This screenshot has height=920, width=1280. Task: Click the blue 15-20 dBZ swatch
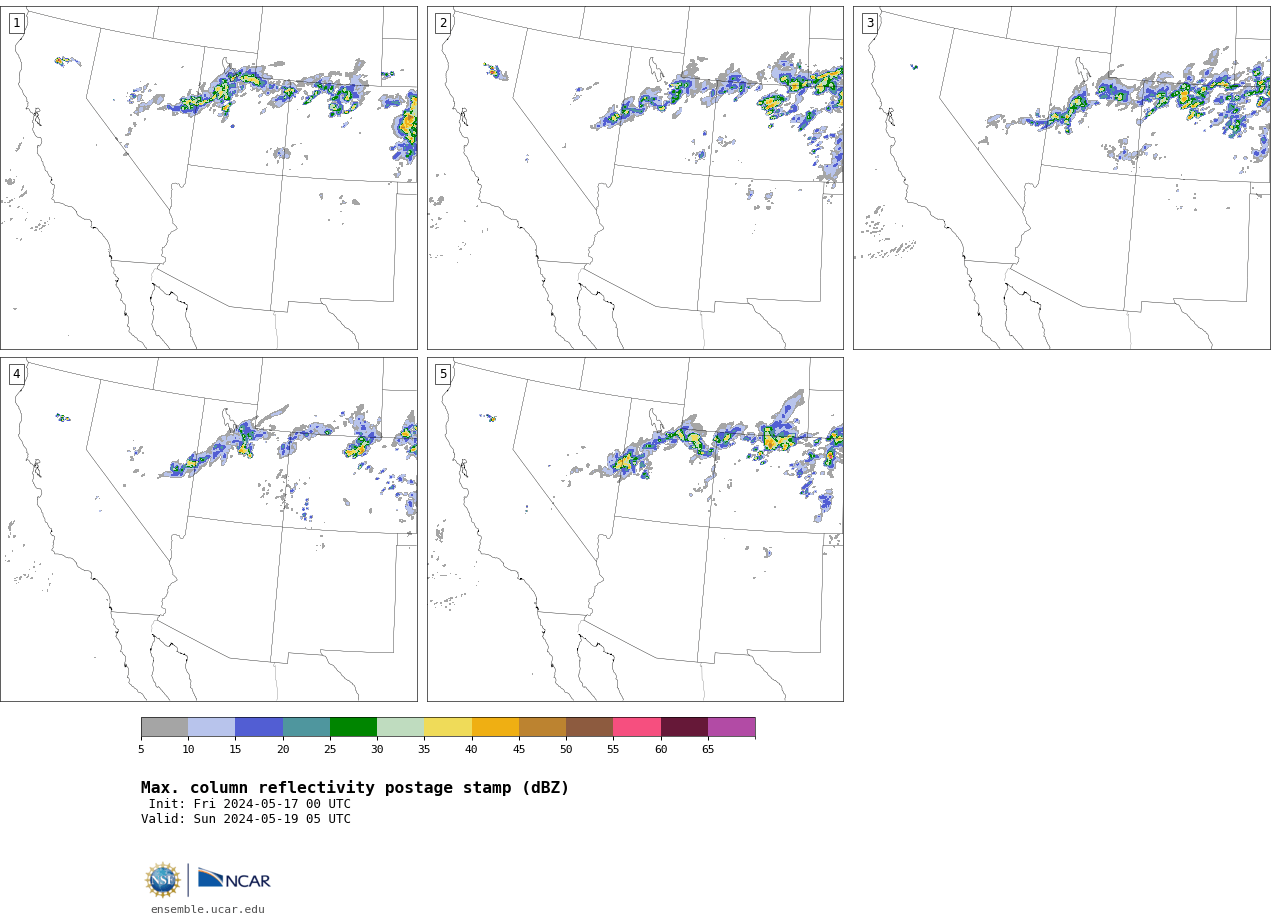[259, 727]
